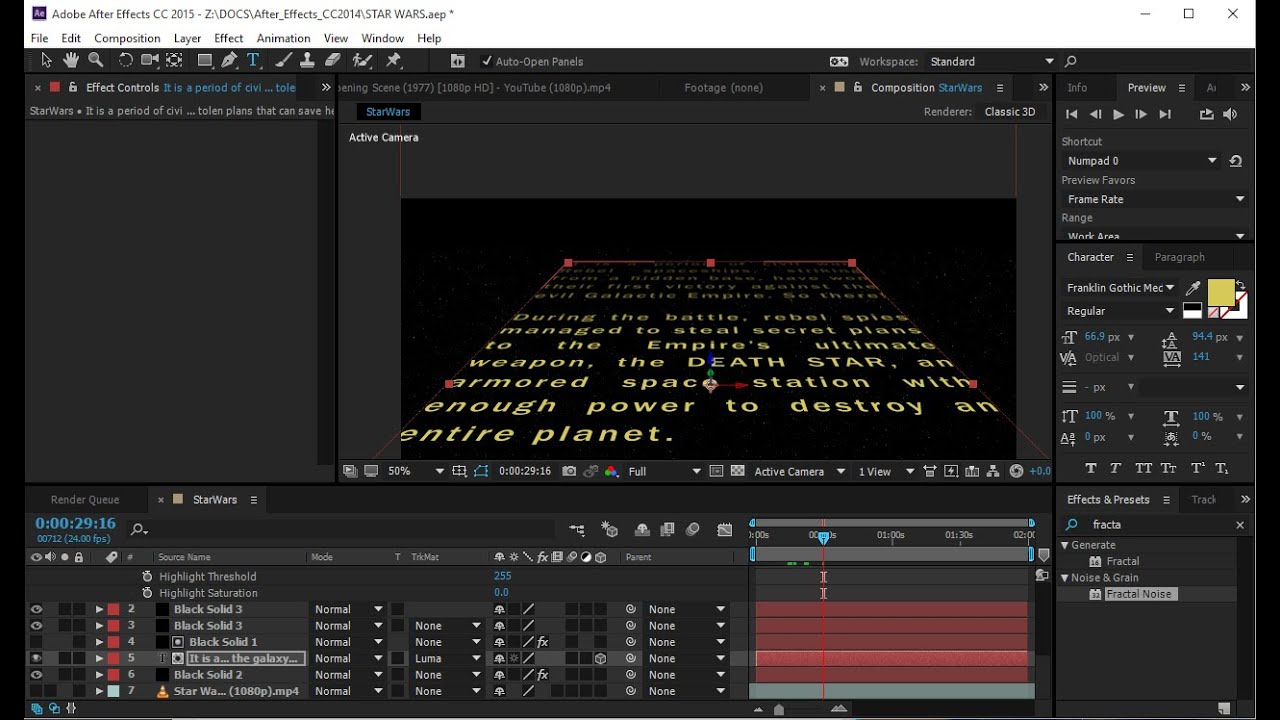The width and height of the screenshot is (1280, 720).
Task: Open resolution Full dropdown
Action: (664, 471)
